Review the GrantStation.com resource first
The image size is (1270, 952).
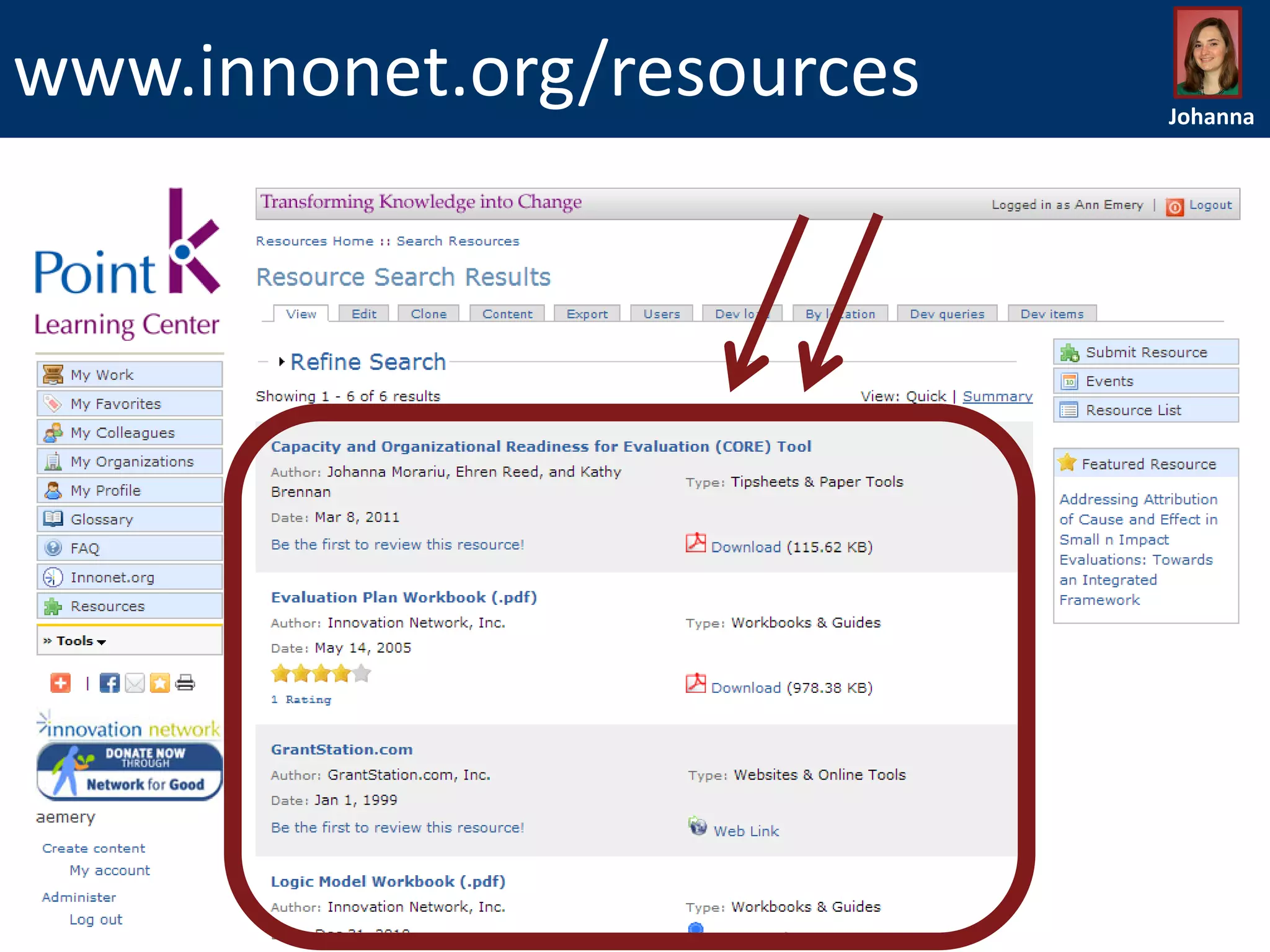point(397,827)
